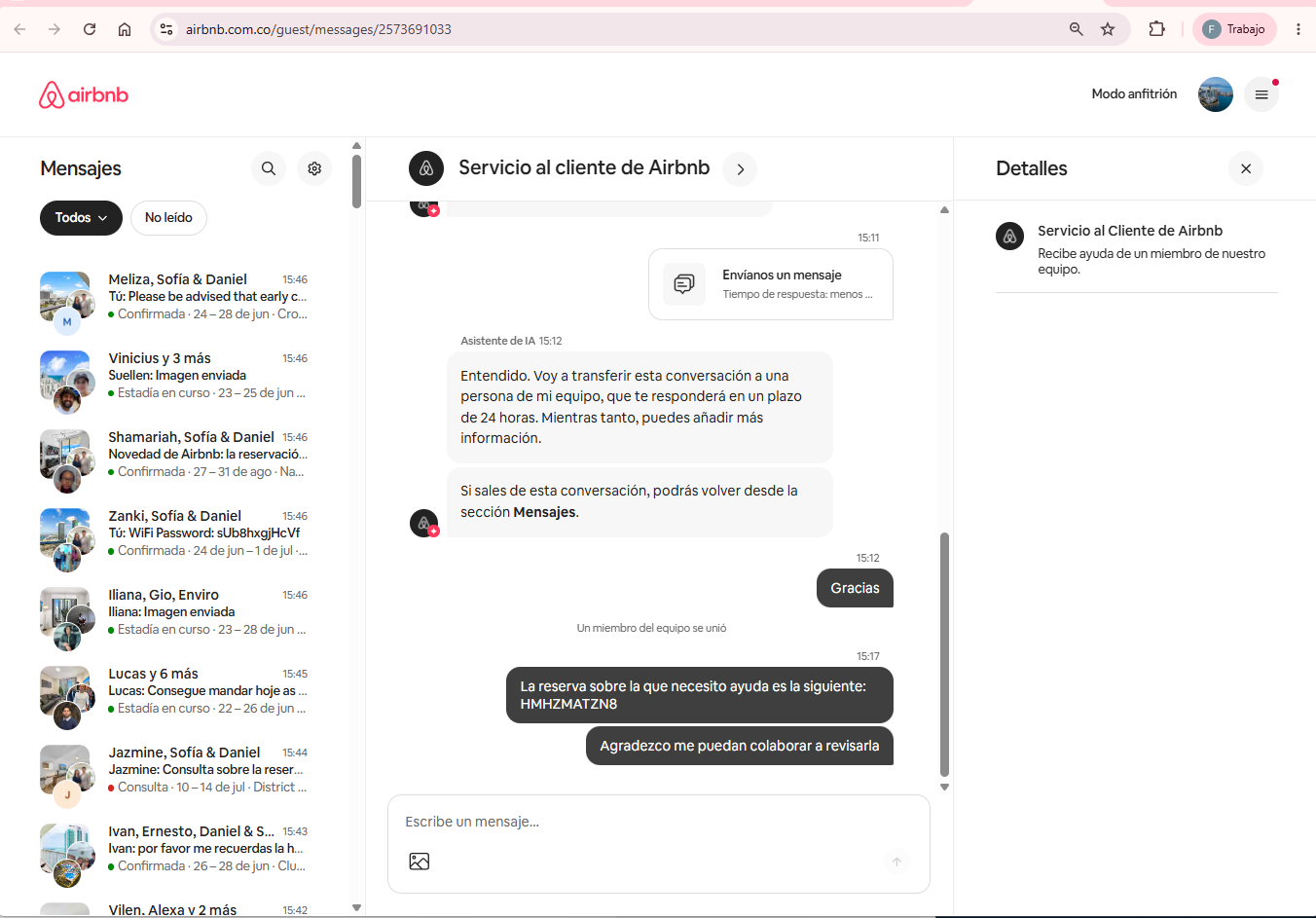The image size is (1316, 918).
Task: Click the chat scrollbar down arrow
Action: [944, 788]
